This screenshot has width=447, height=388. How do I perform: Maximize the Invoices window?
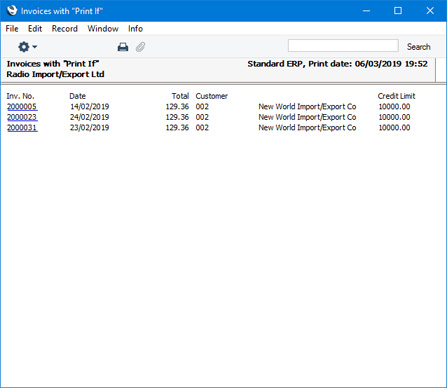[x=398, y=11]
